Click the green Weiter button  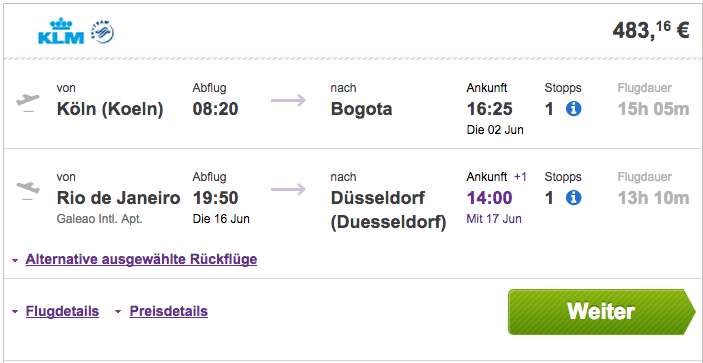point(602,311)
